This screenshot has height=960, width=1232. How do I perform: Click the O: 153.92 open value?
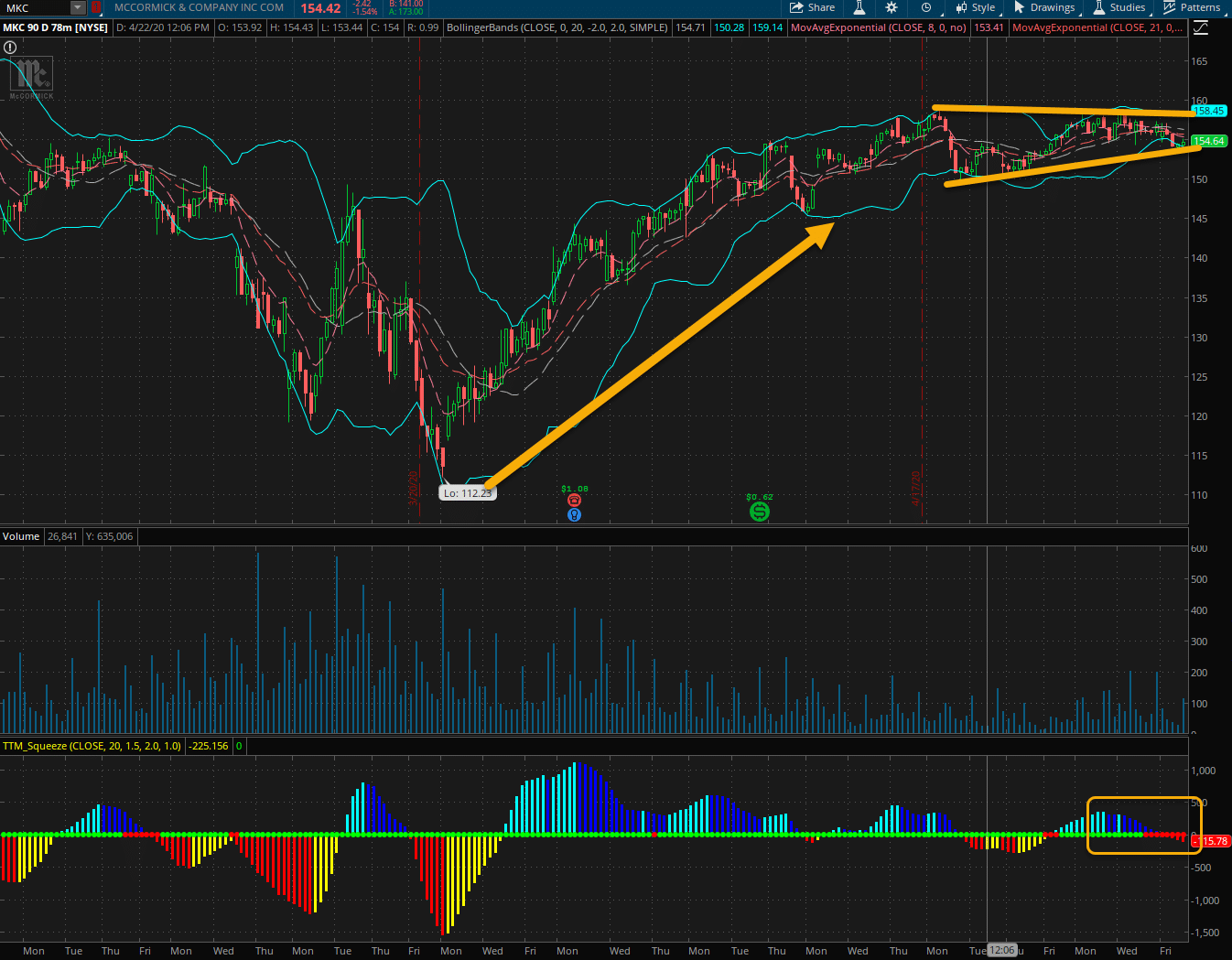point(240,27)
